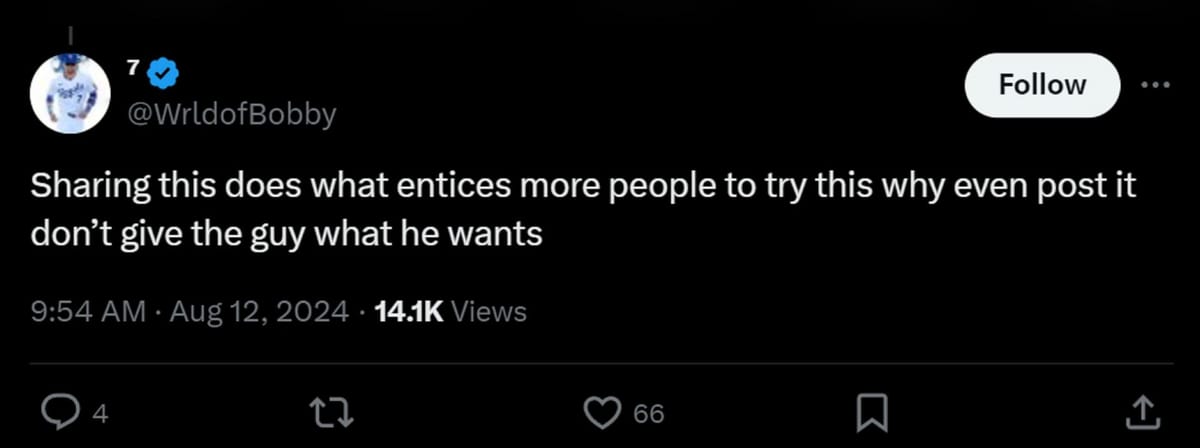Click the reply count of 4
1200x448 pixels.
tap(98, 412)
